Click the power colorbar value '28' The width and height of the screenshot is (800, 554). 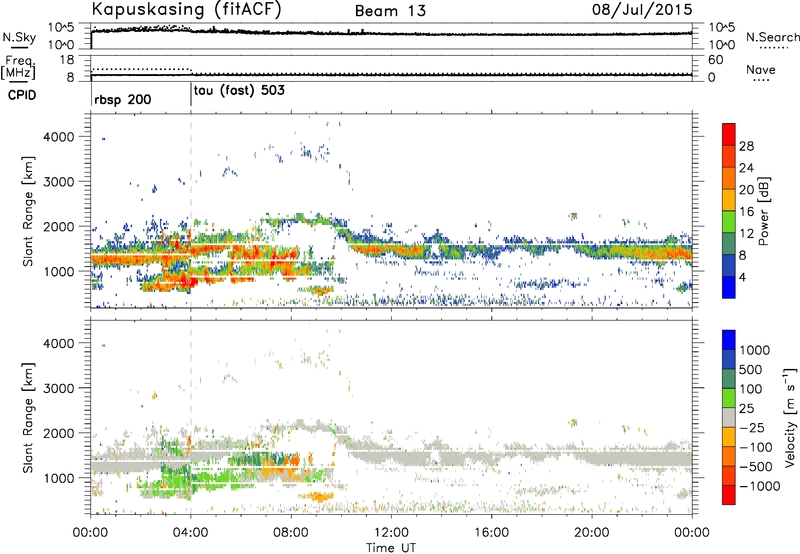746,146
